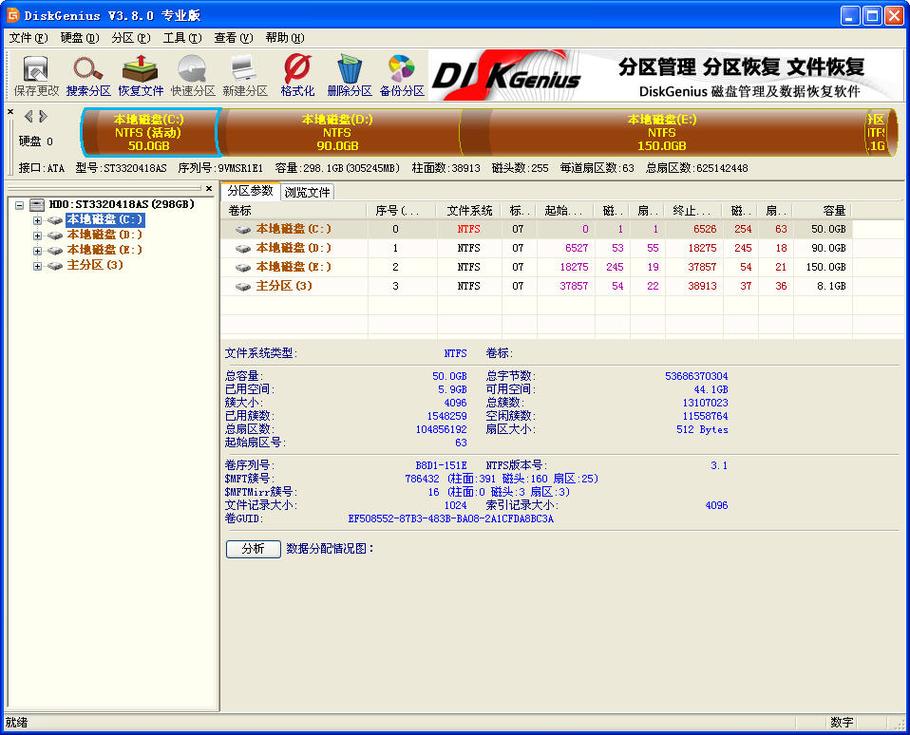Click the 8.1GB capacity cell
The image size is (910, 735).
[x=831, y=286]
